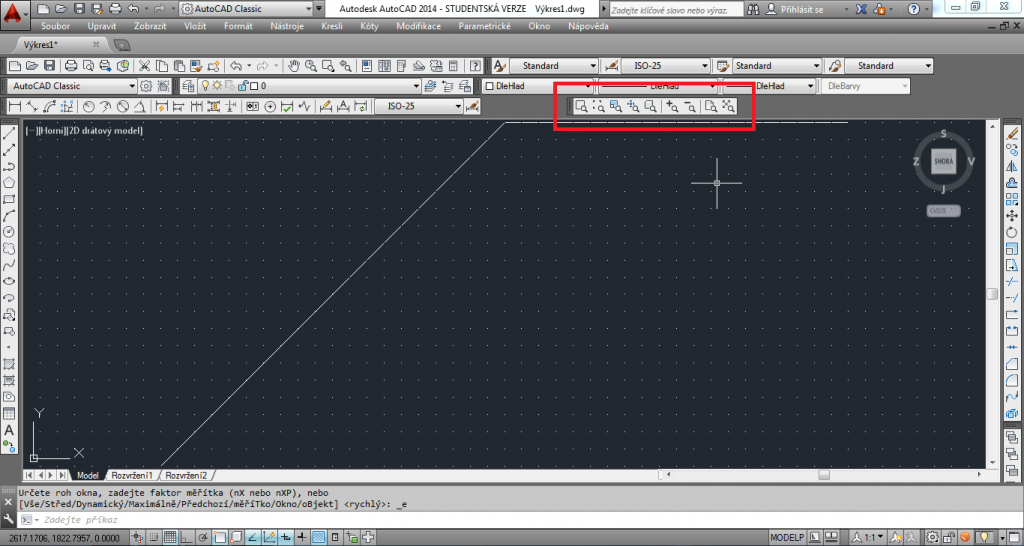Open the DleHlad color control dropdown
The image size is (1024, 546).
click(x=537, y=86)
